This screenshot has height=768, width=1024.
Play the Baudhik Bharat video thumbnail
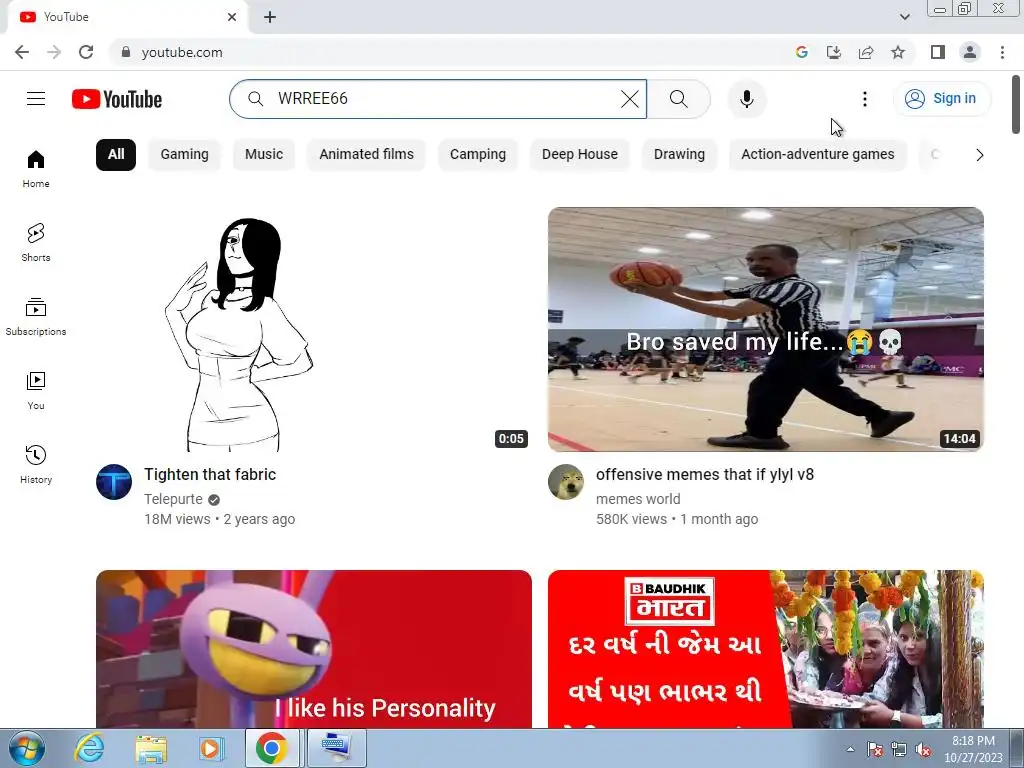click(x=765, y=649)
